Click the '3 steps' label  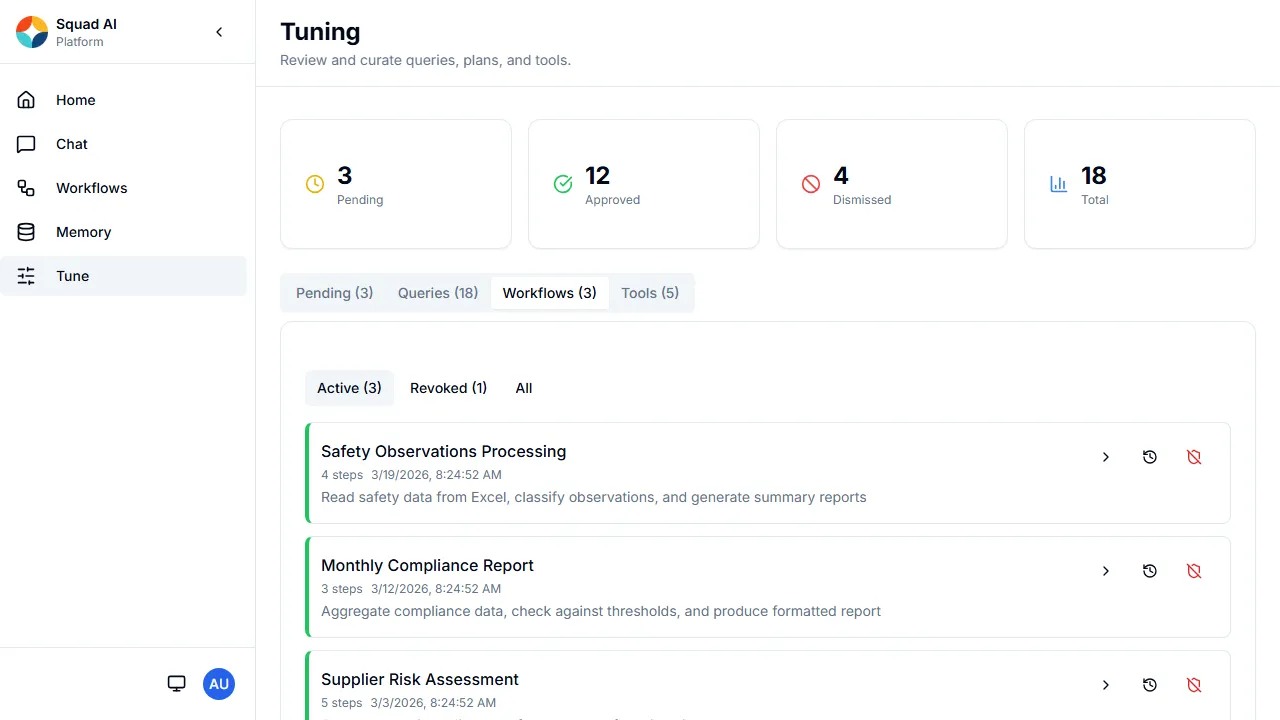342,589
